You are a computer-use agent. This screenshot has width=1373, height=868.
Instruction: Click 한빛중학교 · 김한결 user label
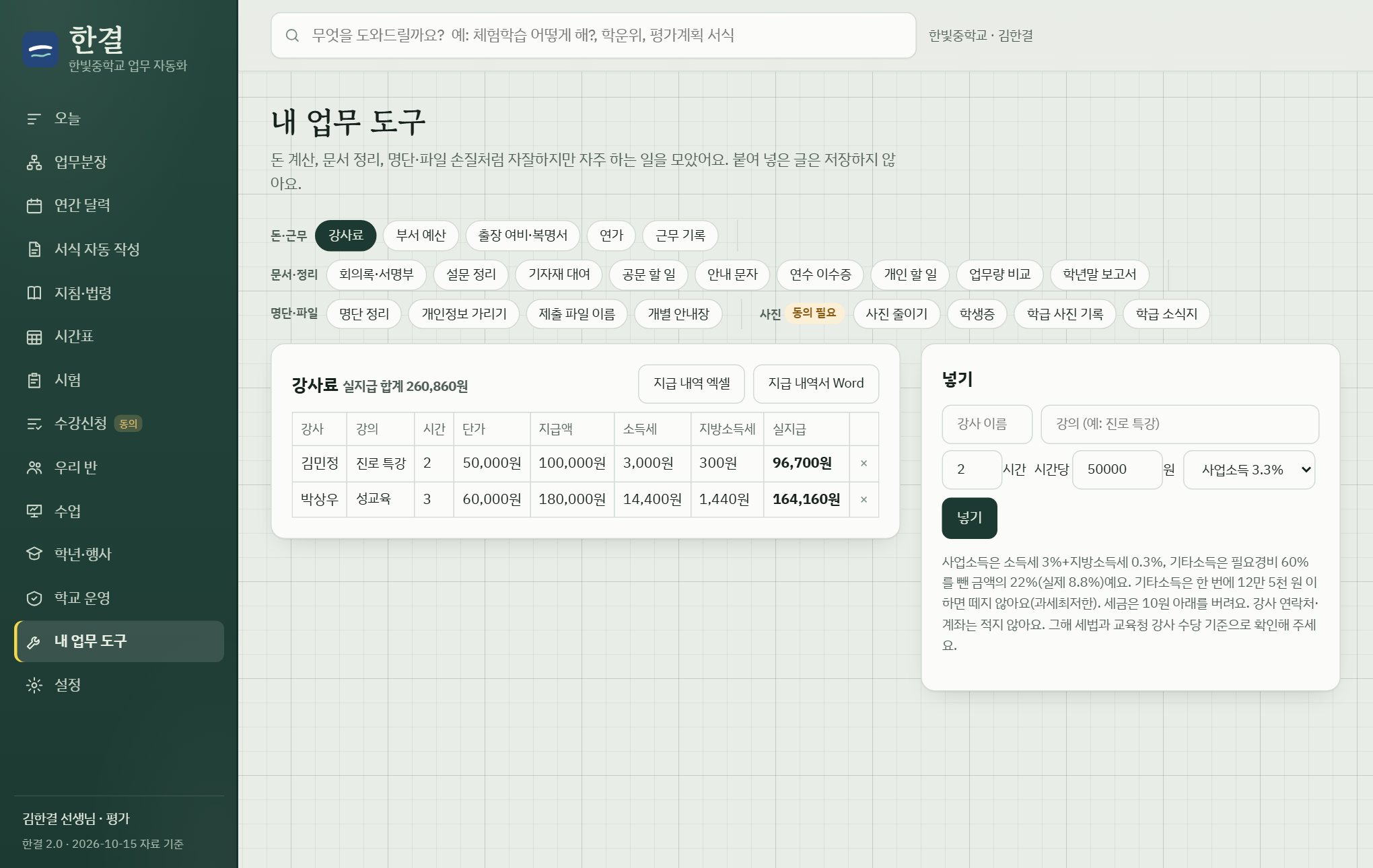(981, 36)
